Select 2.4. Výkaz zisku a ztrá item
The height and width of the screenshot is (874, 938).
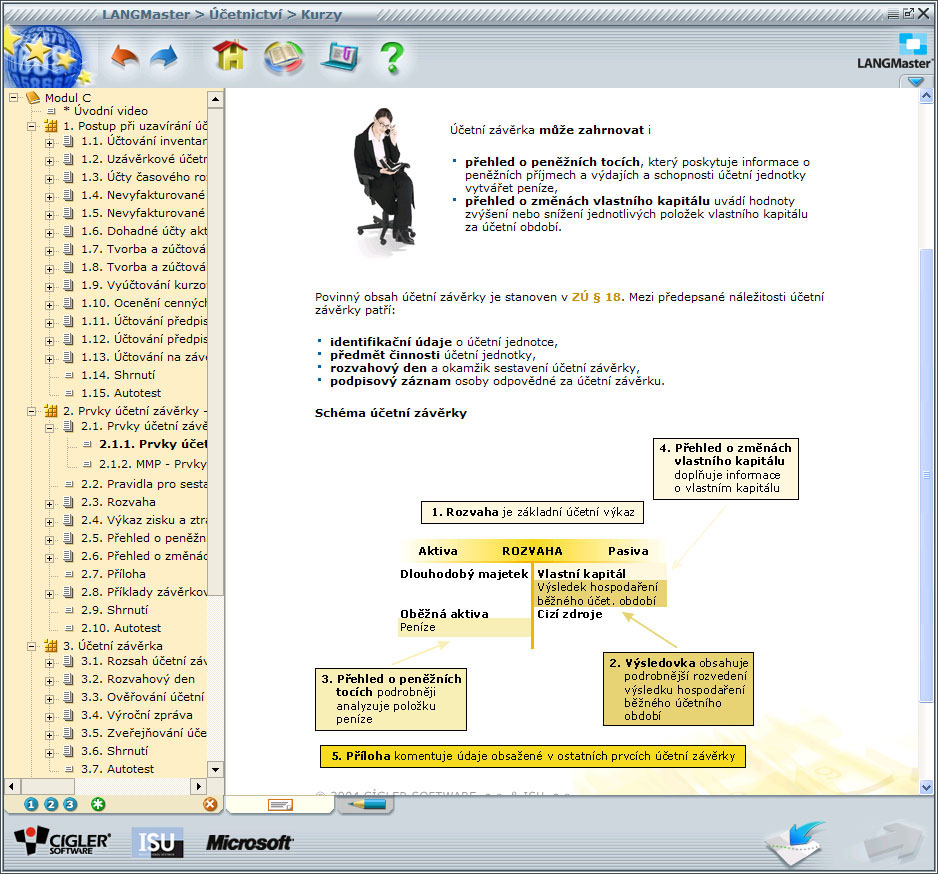pos(144,520)
